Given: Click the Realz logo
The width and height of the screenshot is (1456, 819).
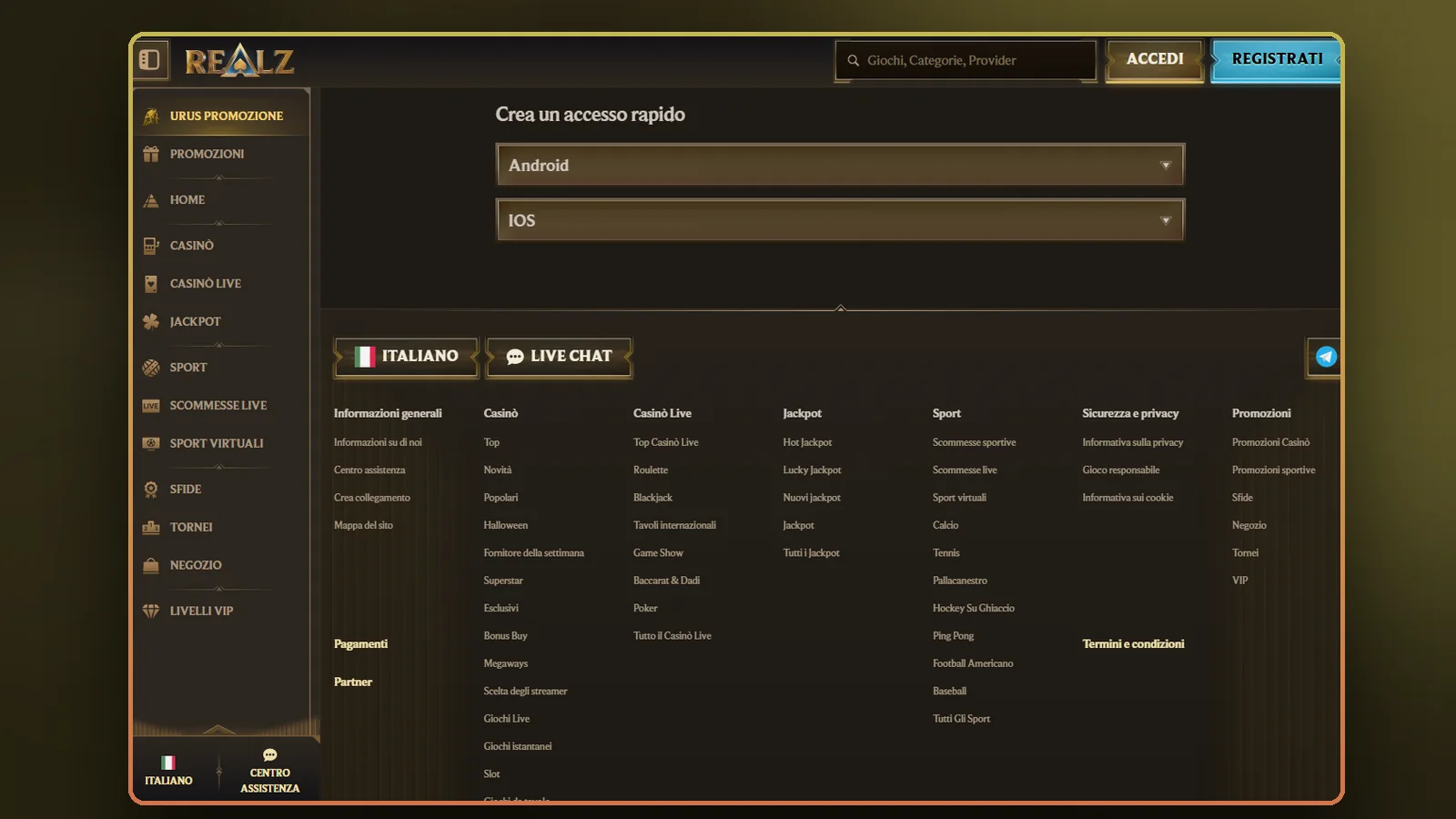Looking at the screenshot, I should pyautogui.click(x=239, y=61).
